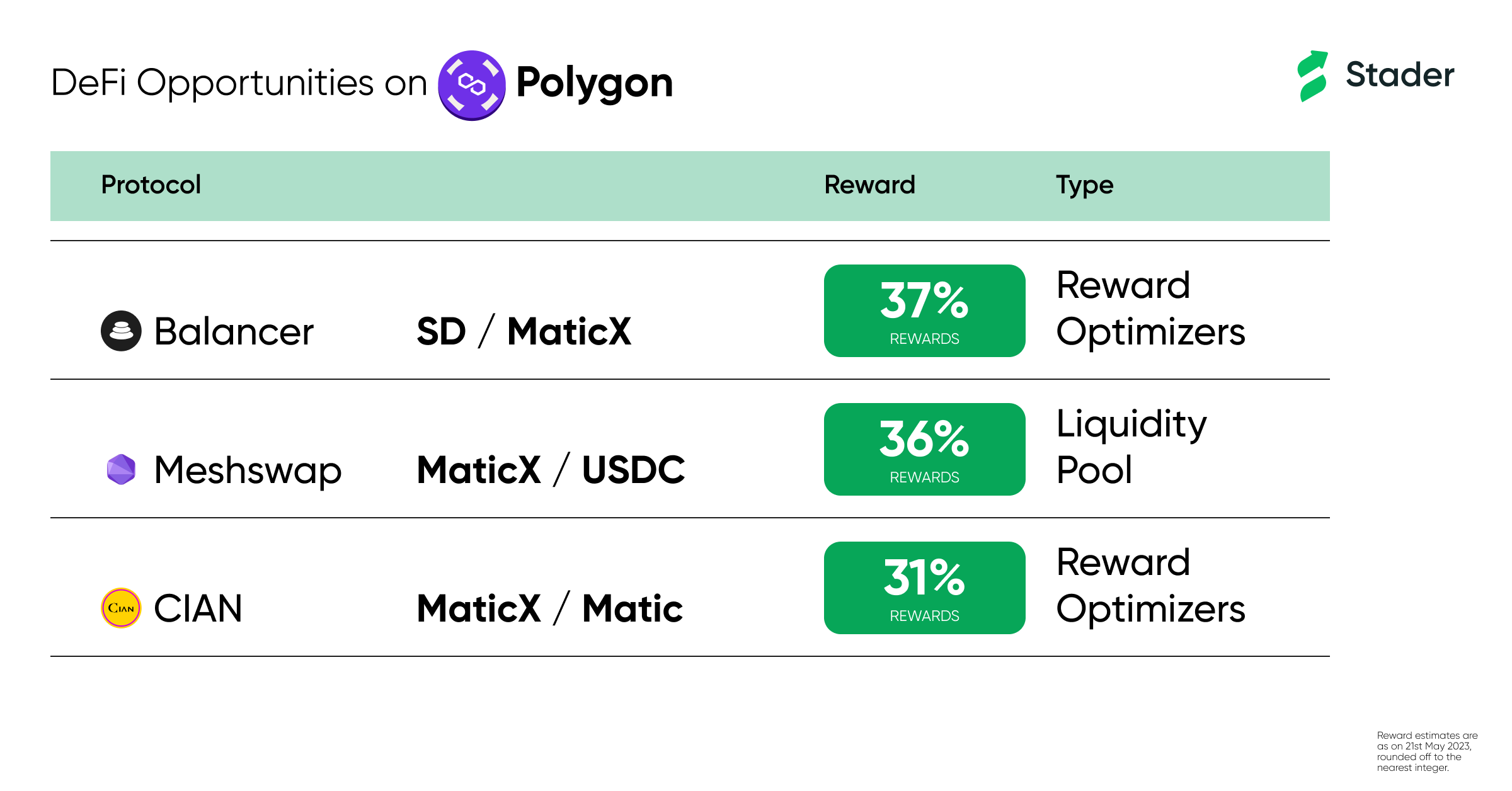Click the MaticX / Matic pair
The image size is (1512, 791).
(550, 608)
